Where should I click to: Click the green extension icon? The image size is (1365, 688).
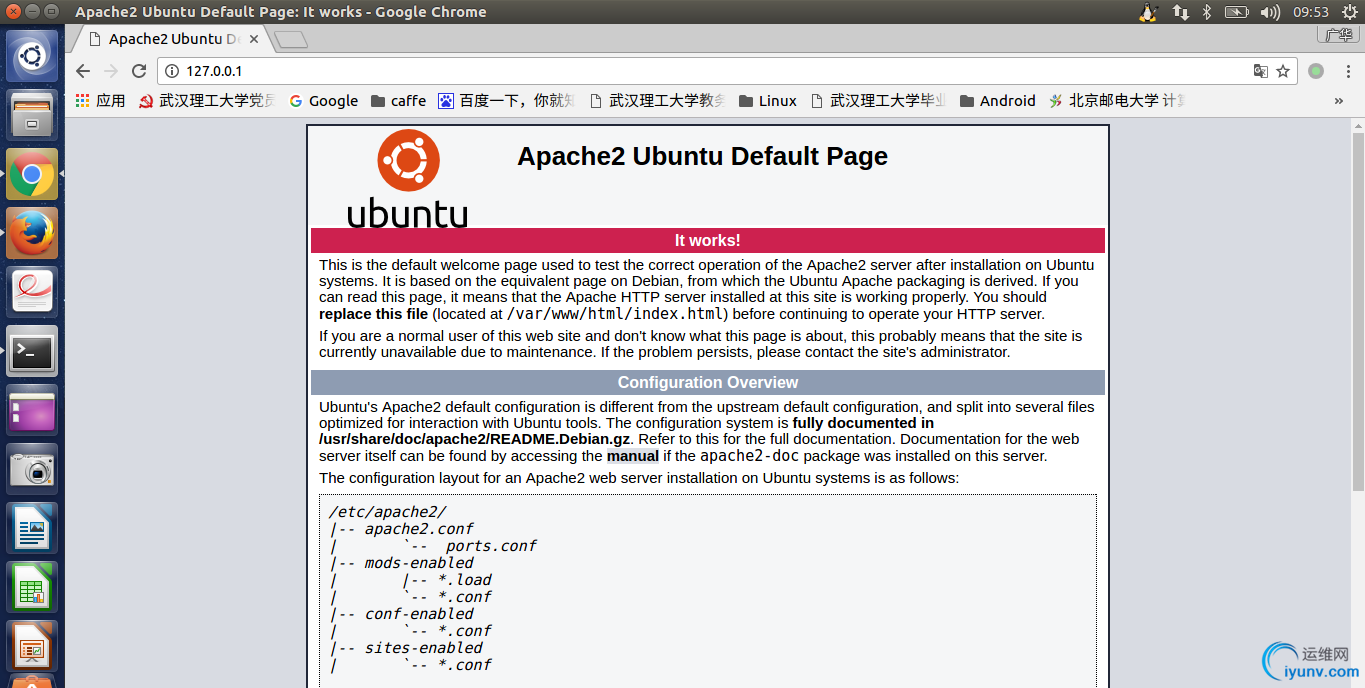1316,71
